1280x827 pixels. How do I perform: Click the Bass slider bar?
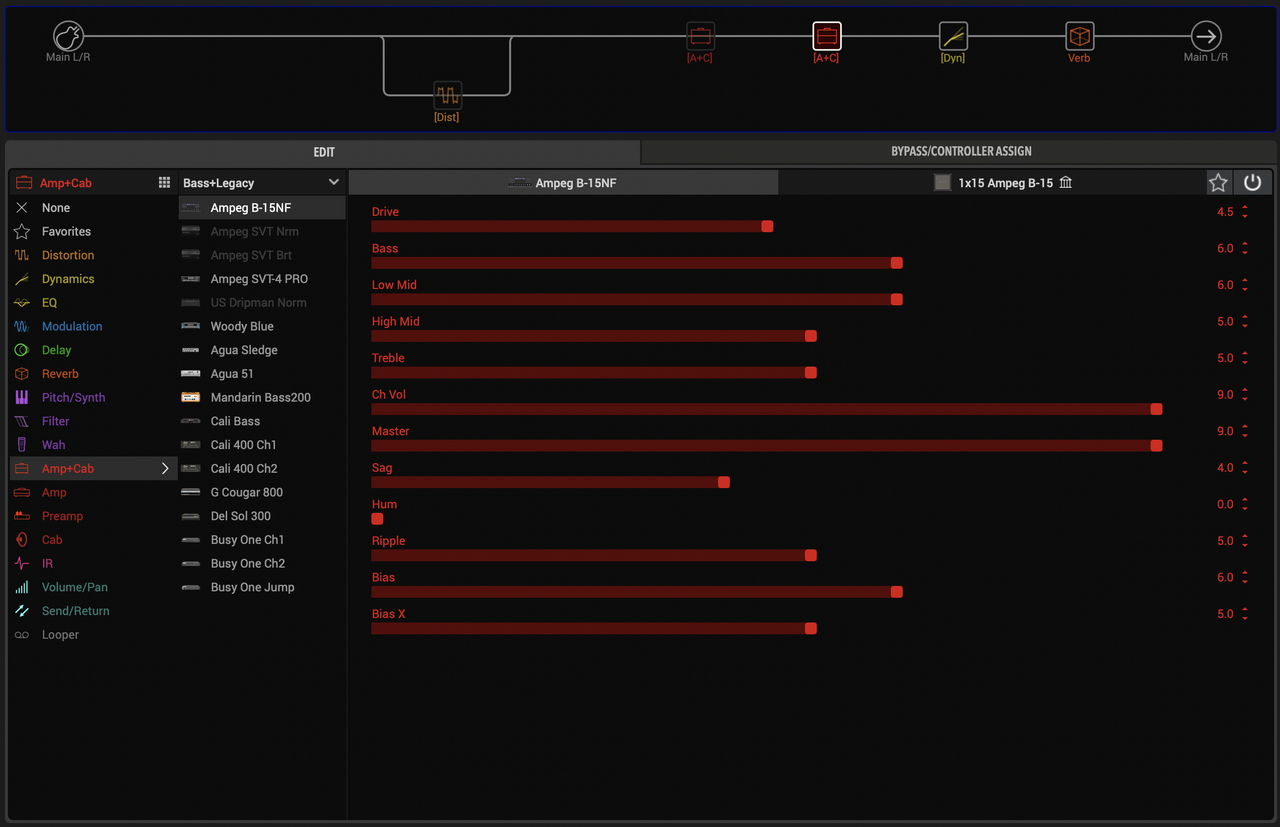click(637, 263)
